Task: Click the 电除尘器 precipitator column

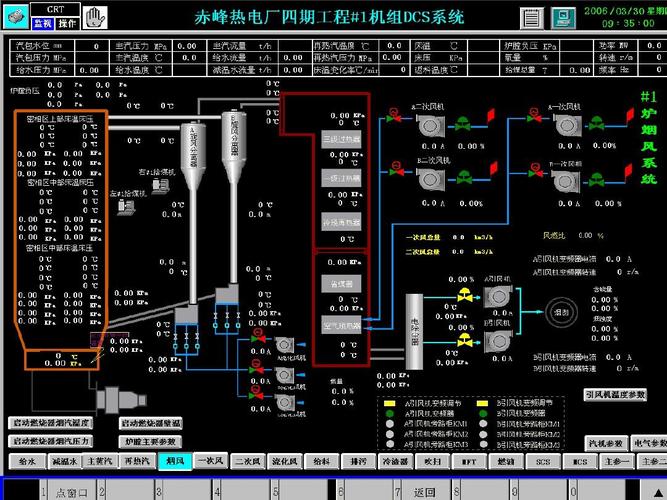Action: (x=414, y=331)
